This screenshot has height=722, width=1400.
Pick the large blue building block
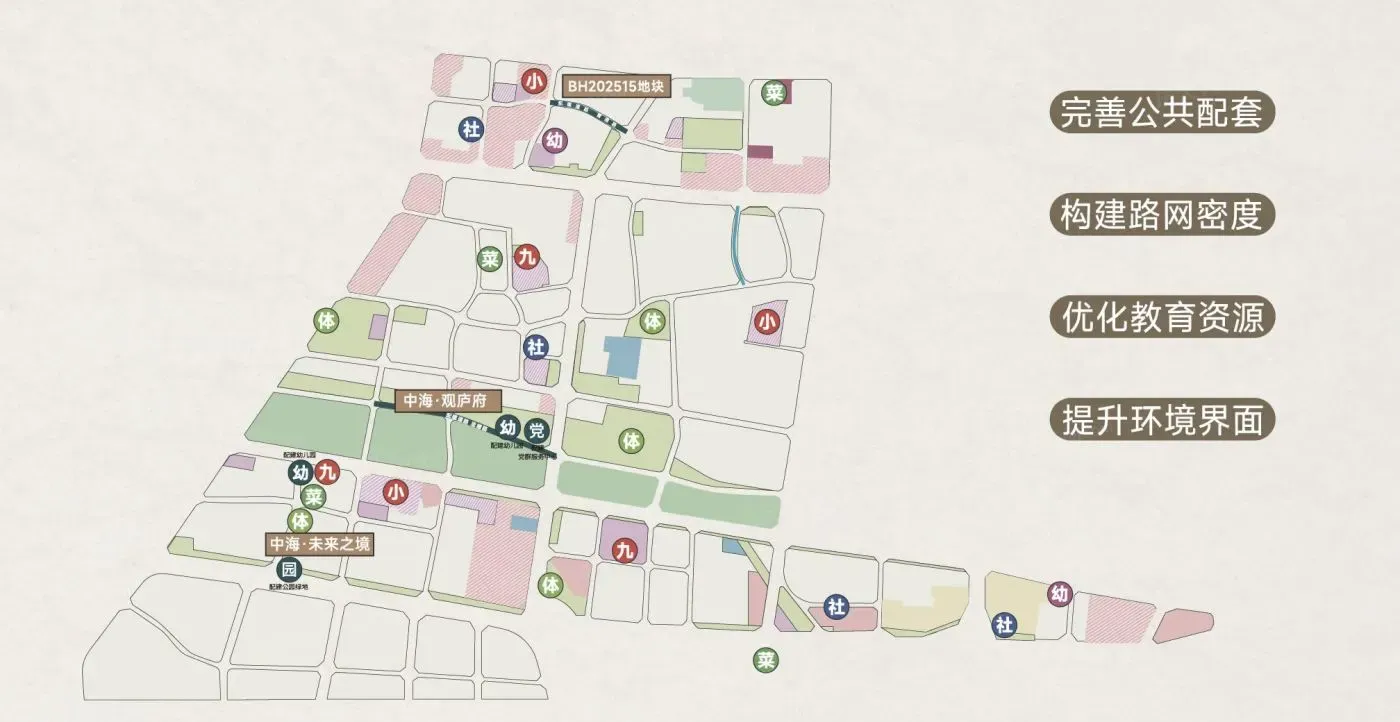pos(622,357)
